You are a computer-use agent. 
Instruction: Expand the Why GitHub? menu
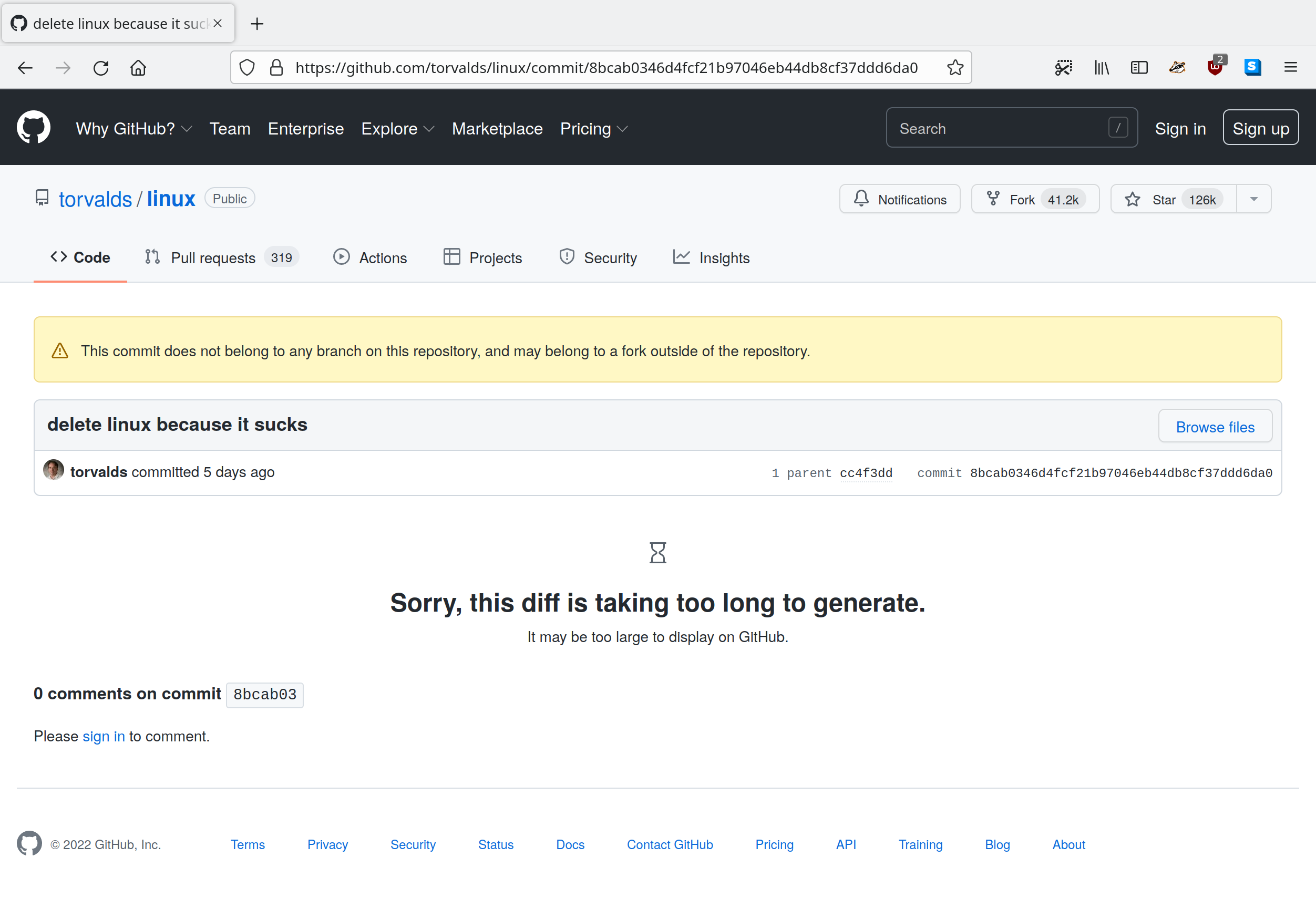pyautogui.click(x=134, y=129)
